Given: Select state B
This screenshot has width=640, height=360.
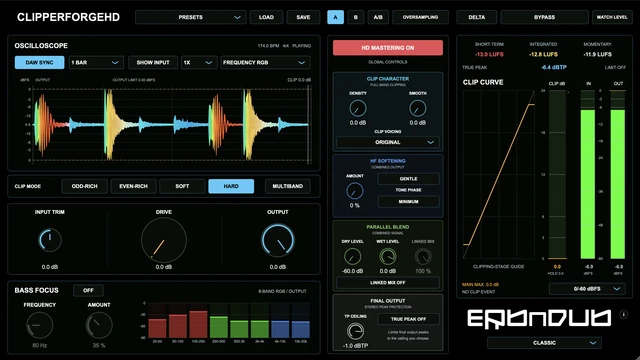Looking at the screenshot, I should (356, 17).
